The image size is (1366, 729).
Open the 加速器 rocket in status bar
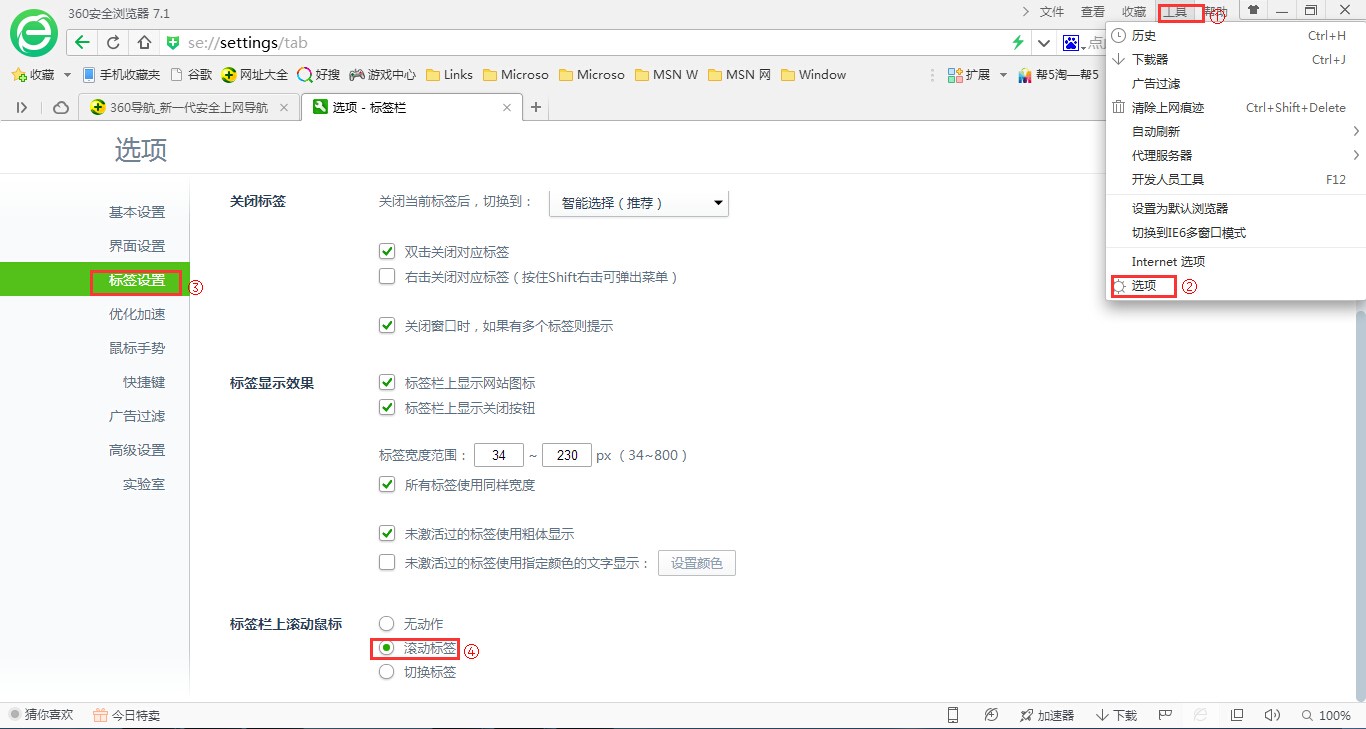(1046, 715)
